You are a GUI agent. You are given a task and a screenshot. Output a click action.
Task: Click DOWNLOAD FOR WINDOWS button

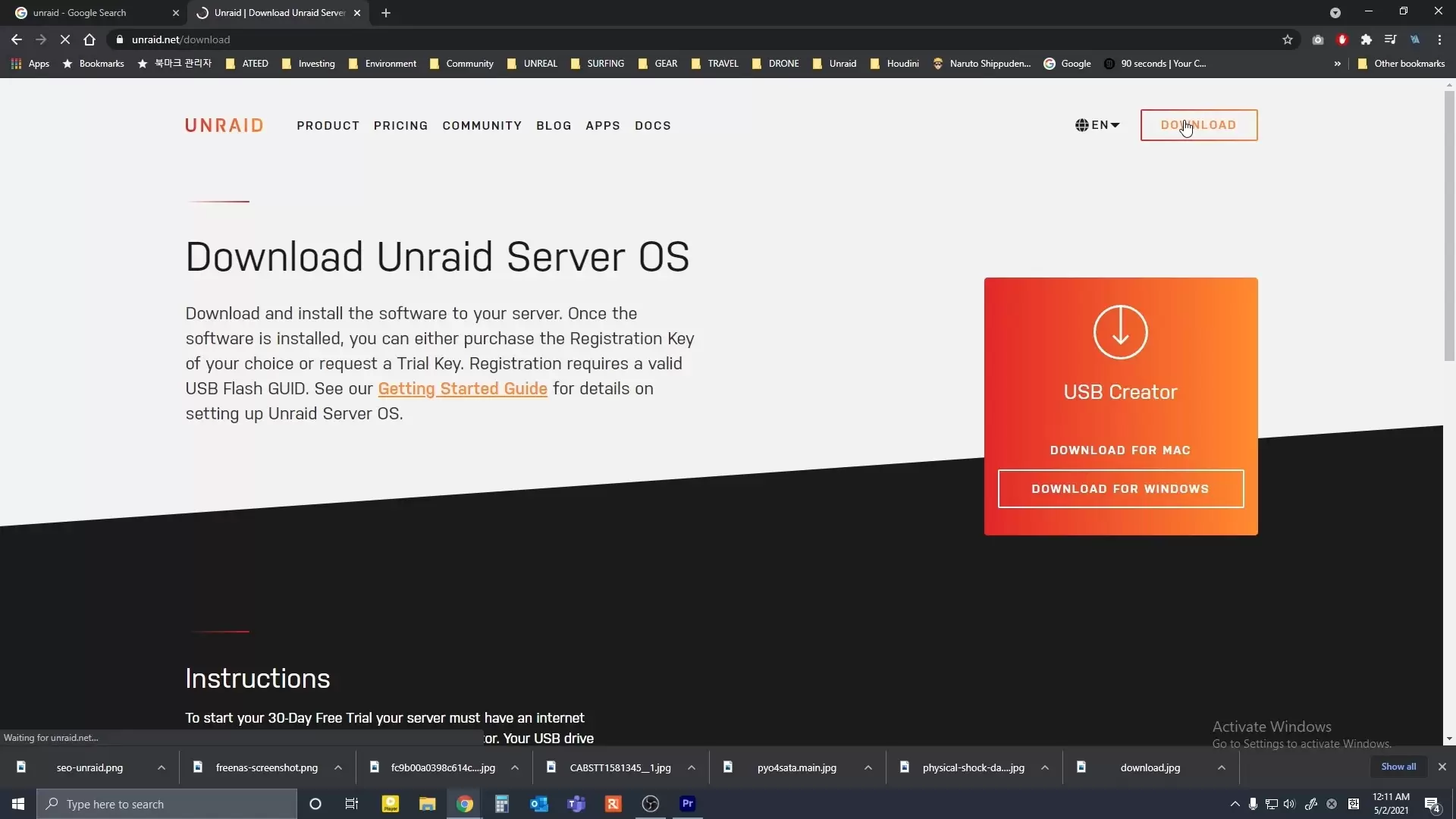click(1120, 489)
